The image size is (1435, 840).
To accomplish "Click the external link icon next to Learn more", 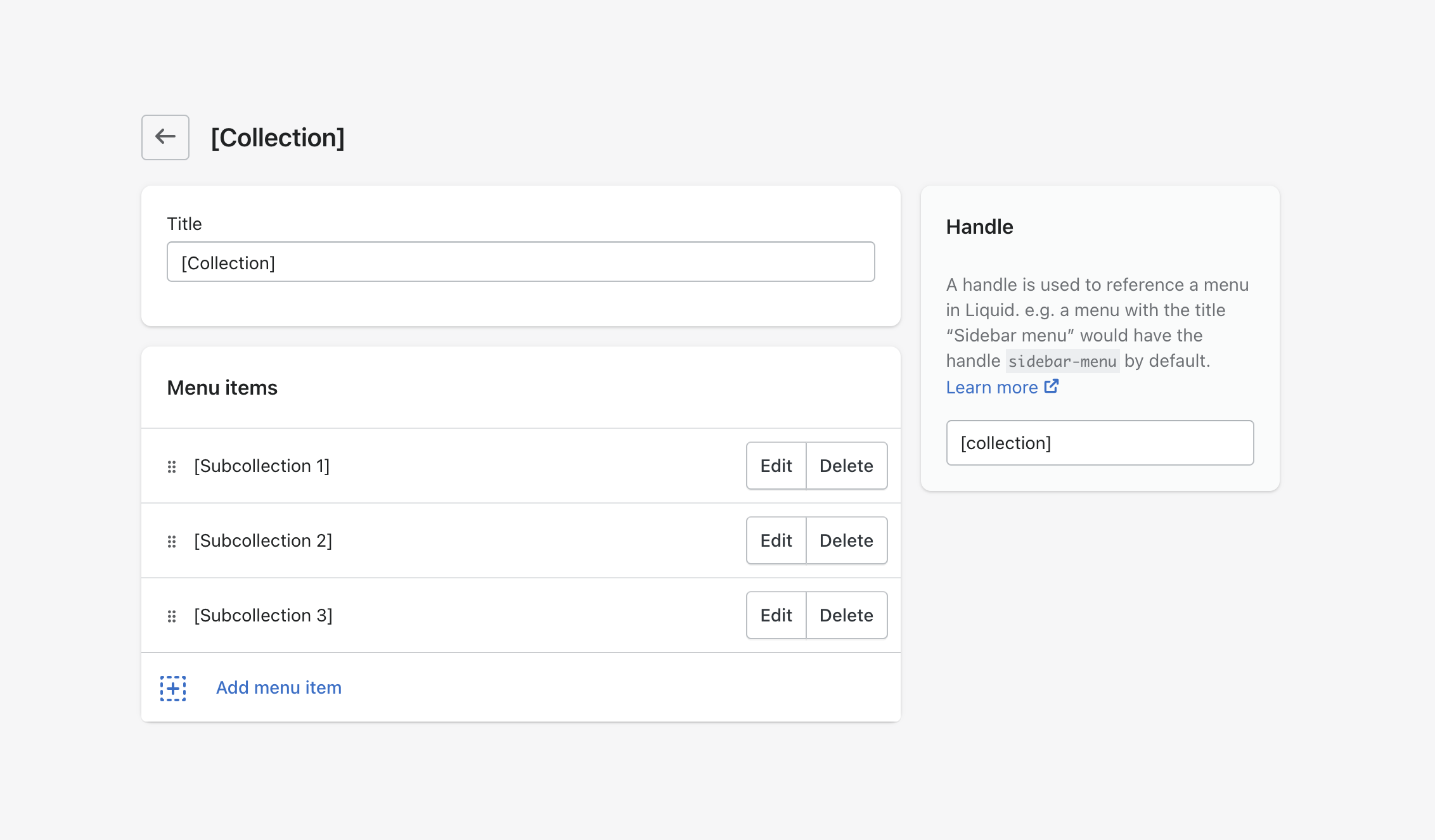I will click(1052, 388).
